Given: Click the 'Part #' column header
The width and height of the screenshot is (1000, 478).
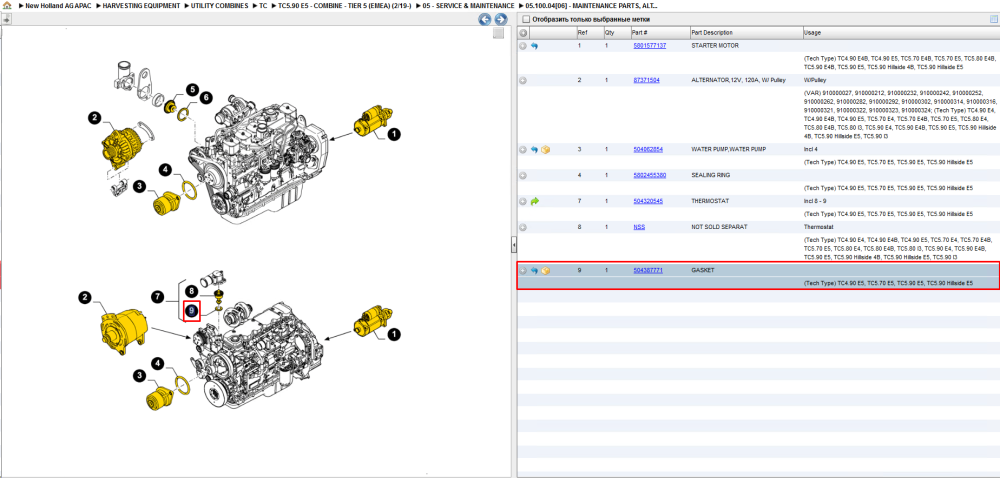Looking at the screenshot, I should pyautogui.click(x=640, y=33).
